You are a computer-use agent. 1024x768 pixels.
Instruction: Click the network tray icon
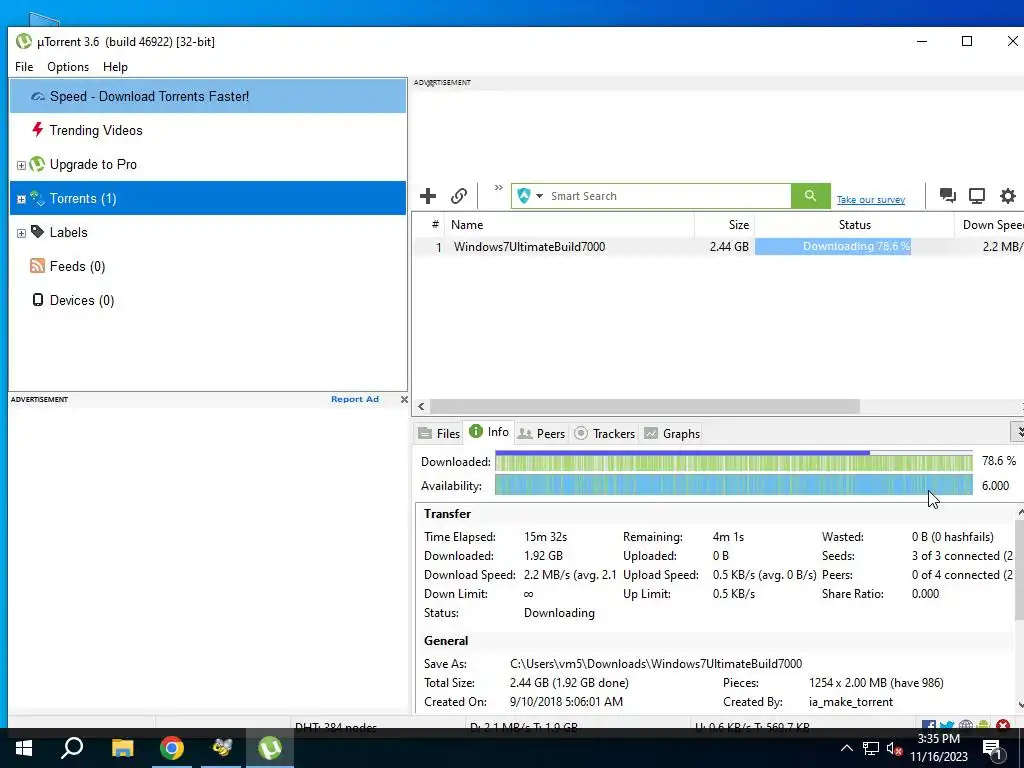(x=871, y=748)
